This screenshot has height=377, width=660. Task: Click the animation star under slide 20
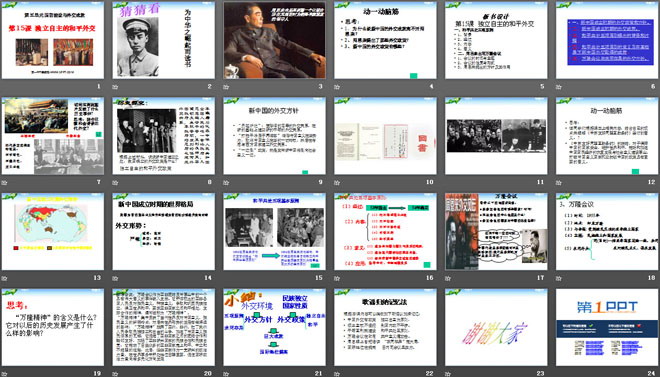tap(115, 373)
